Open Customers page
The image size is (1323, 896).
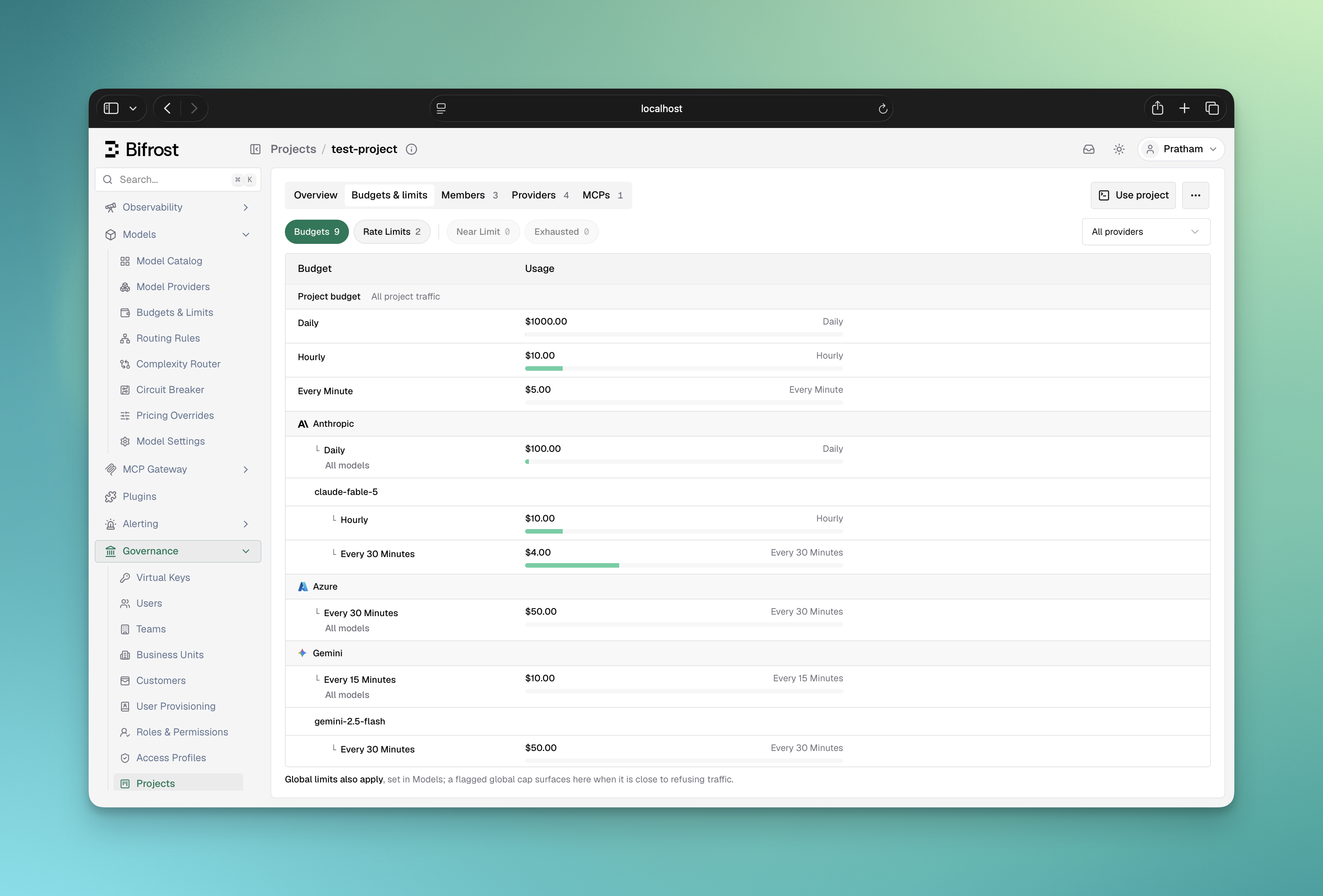tap(161, 681)
